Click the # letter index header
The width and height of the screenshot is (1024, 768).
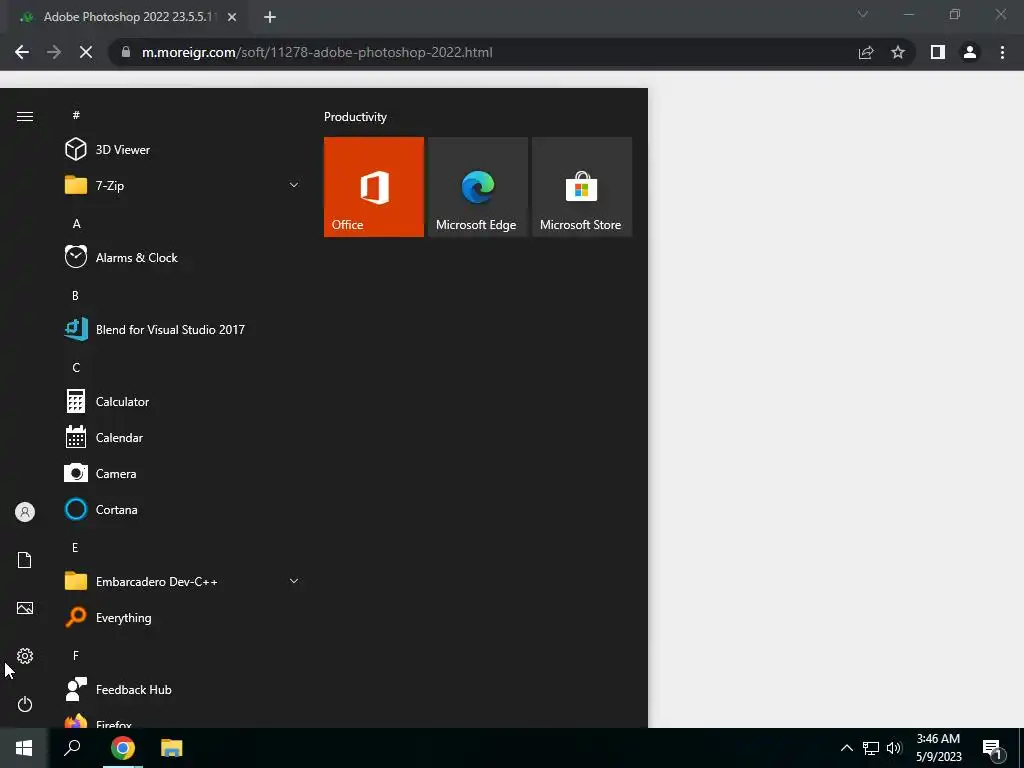point(76,115)
